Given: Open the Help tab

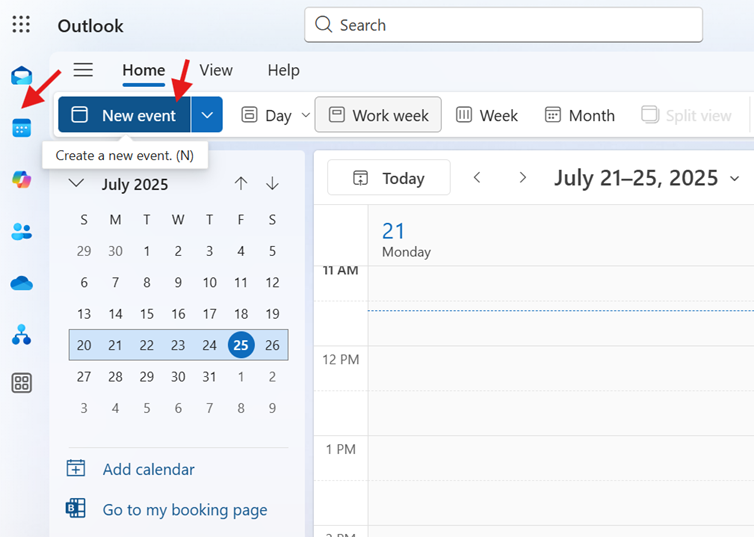Looking at the screenshot, I should (x=283, y=70).
